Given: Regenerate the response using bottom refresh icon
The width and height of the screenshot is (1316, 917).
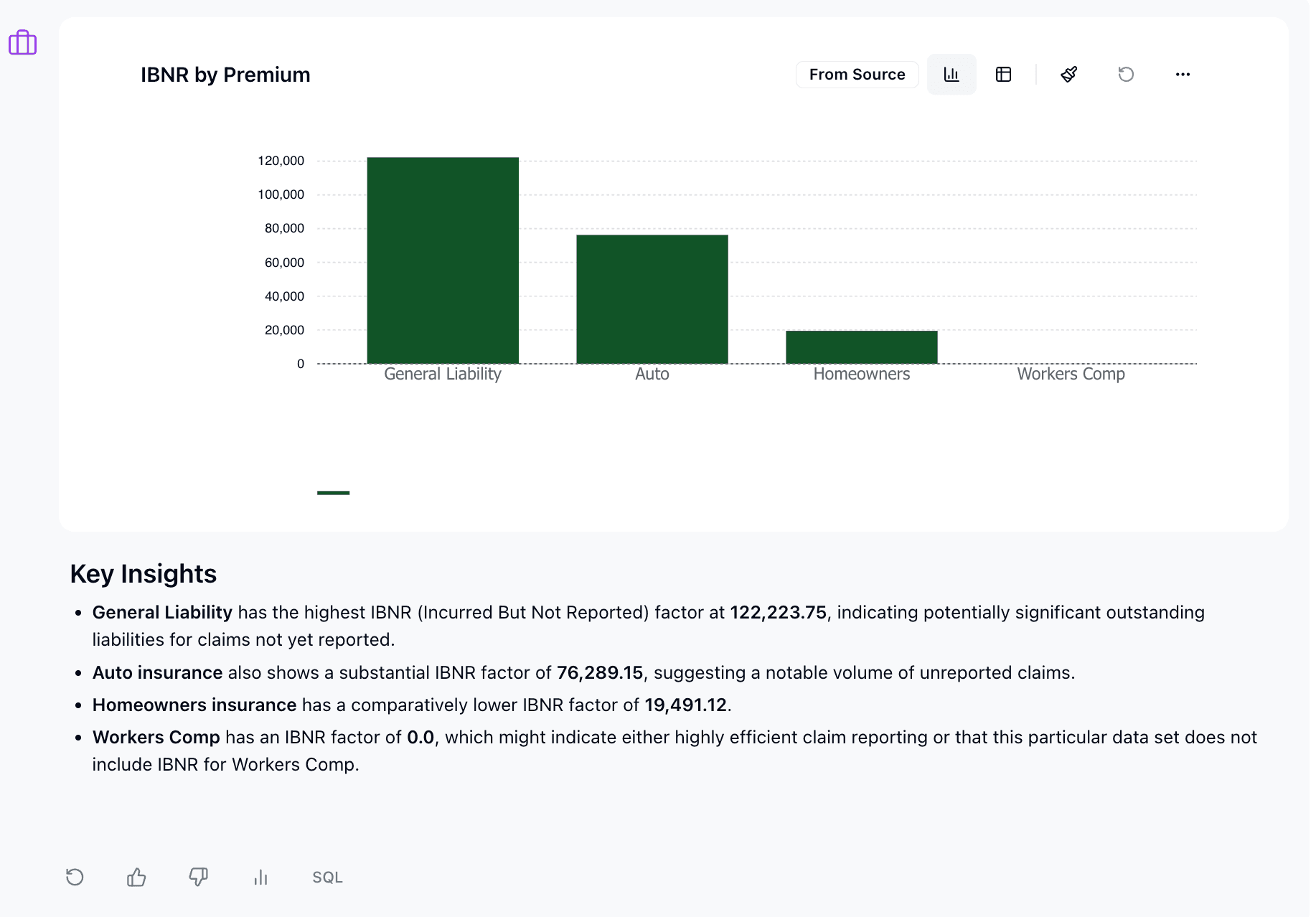Looking at the screenshot, I should tap(75, 877).
